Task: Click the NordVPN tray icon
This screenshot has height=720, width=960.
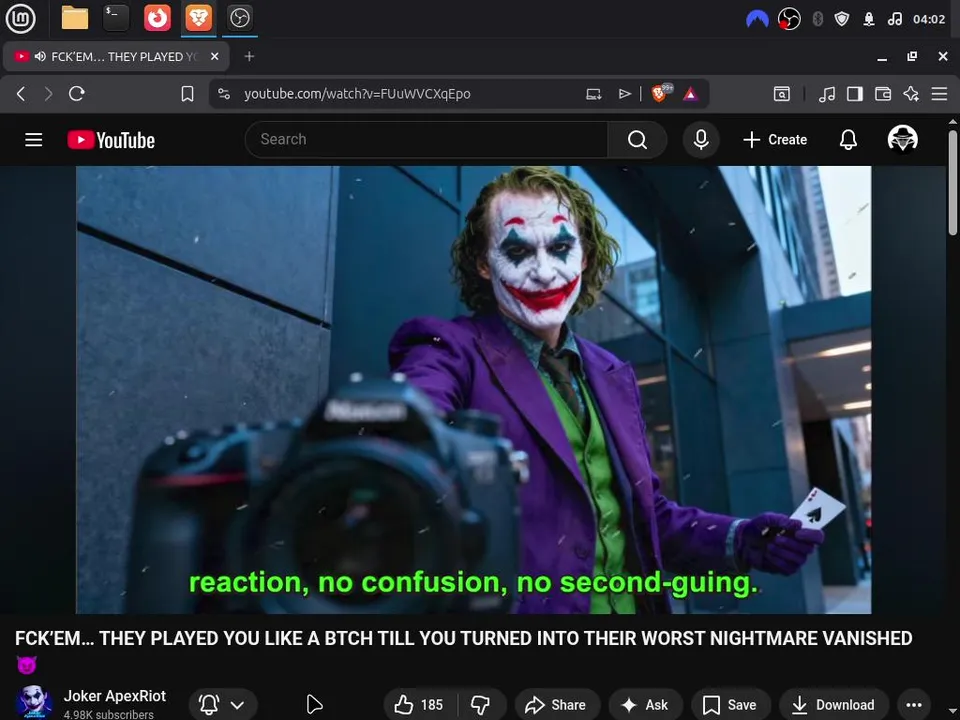Action: click(757, 19)
